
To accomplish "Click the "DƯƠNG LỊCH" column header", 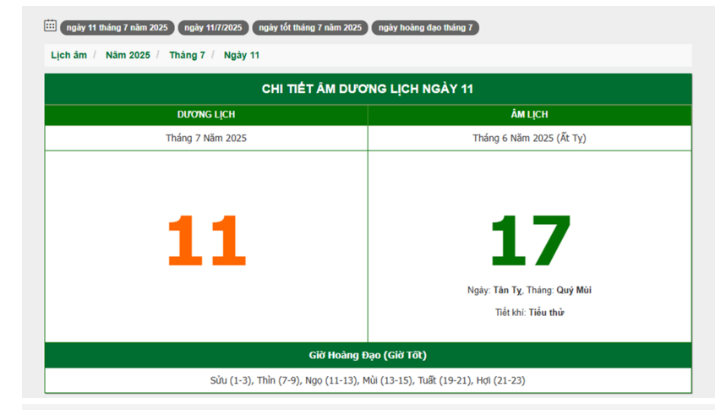I will click(206, 115).
